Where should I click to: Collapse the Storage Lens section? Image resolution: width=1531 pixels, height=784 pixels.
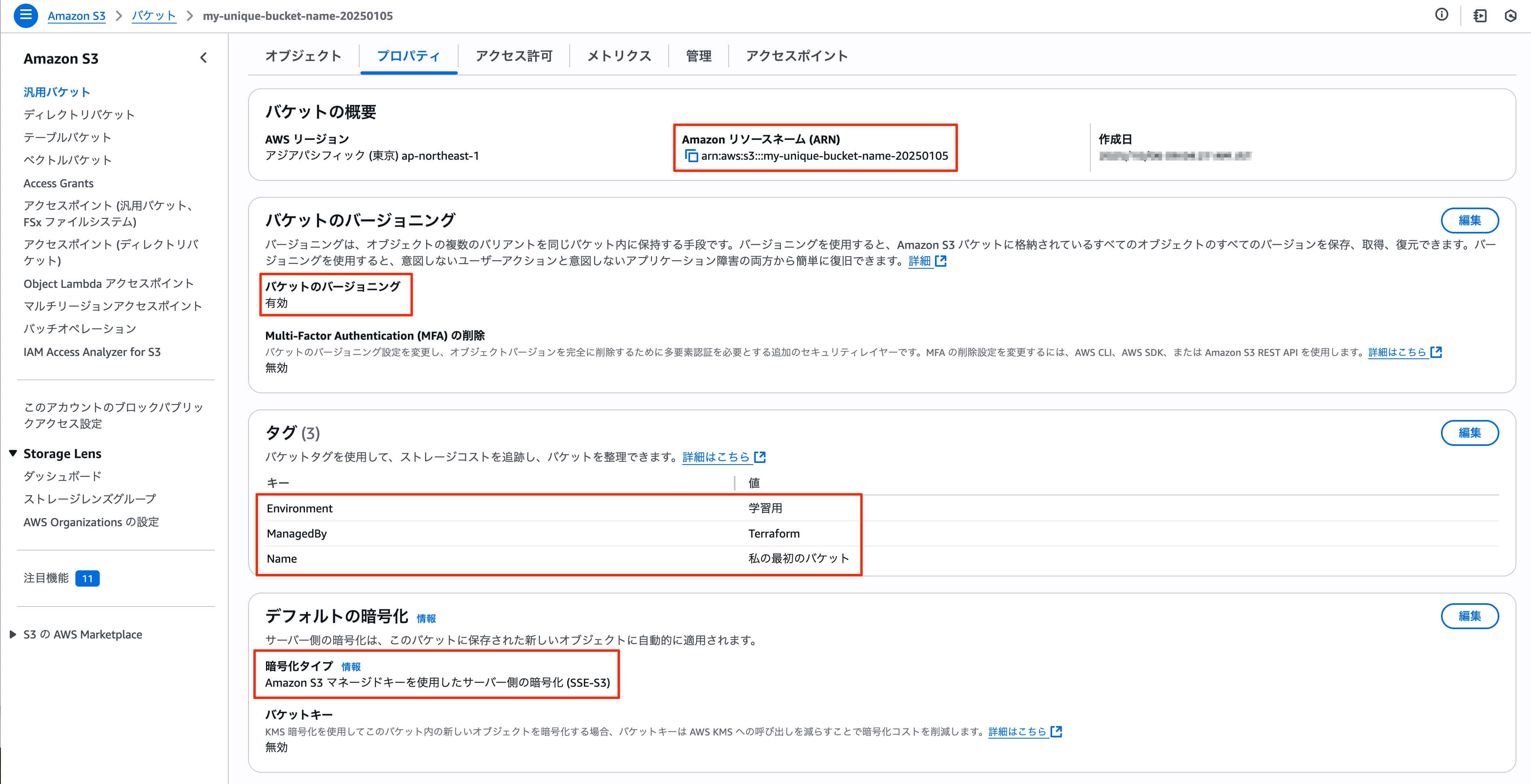click(13, 452)
